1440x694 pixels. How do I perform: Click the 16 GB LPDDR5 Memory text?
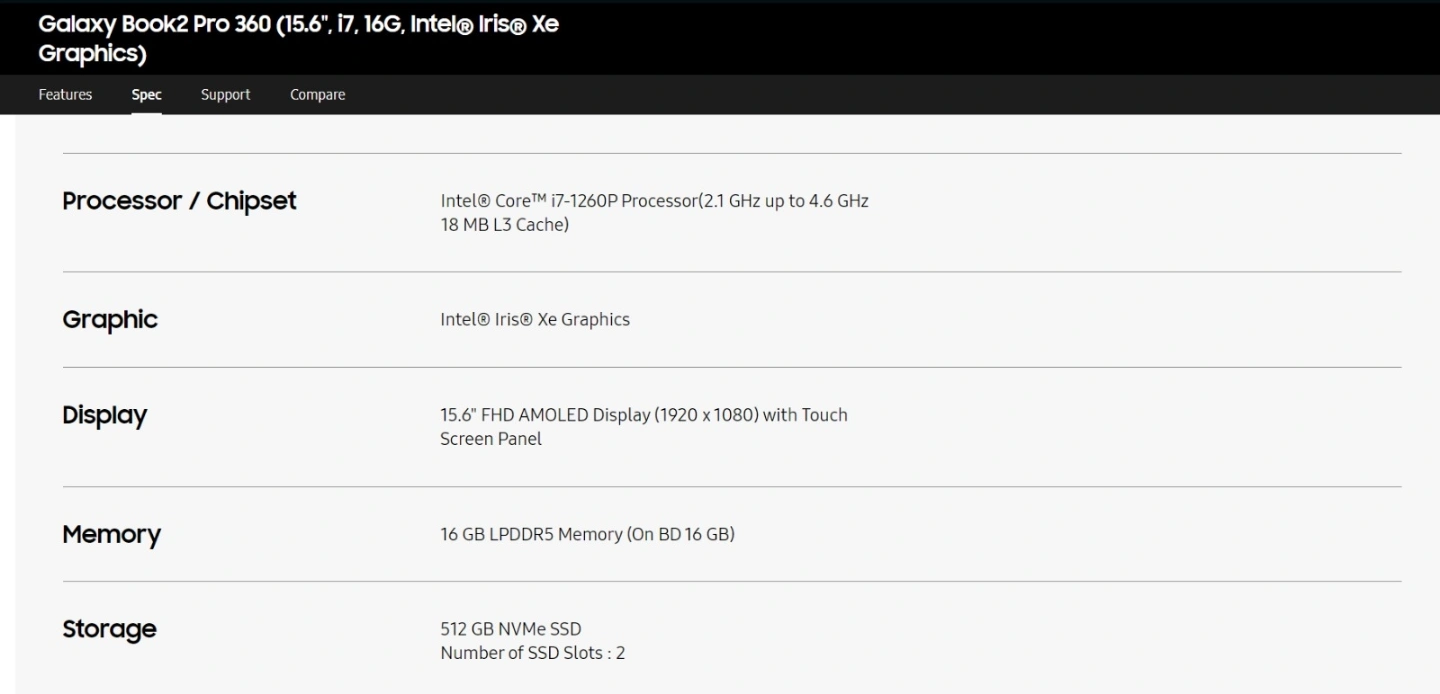point(531,535)
